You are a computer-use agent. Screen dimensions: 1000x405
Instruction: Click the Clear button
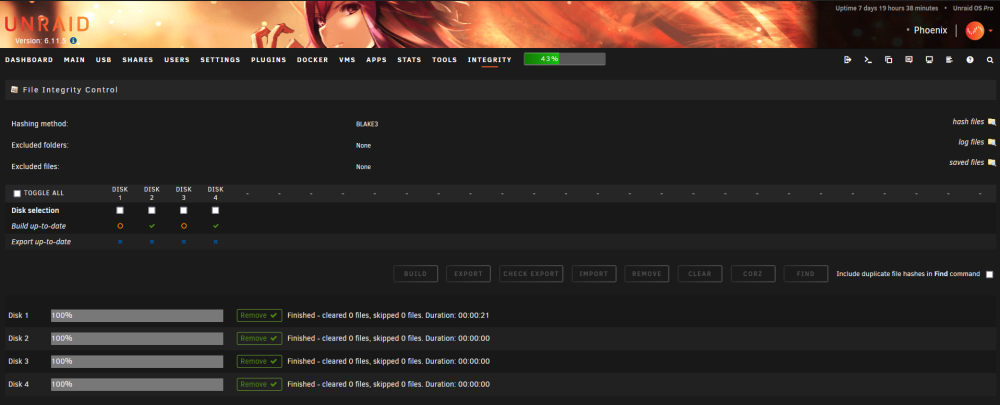coord(700,274)
